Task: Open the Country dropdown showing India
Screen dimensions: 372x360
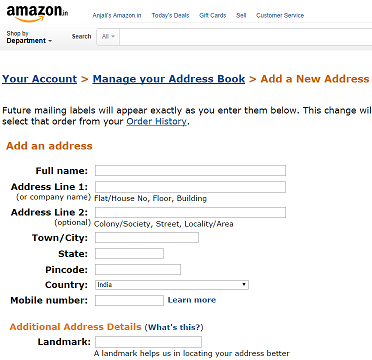Action: point(172,285)
